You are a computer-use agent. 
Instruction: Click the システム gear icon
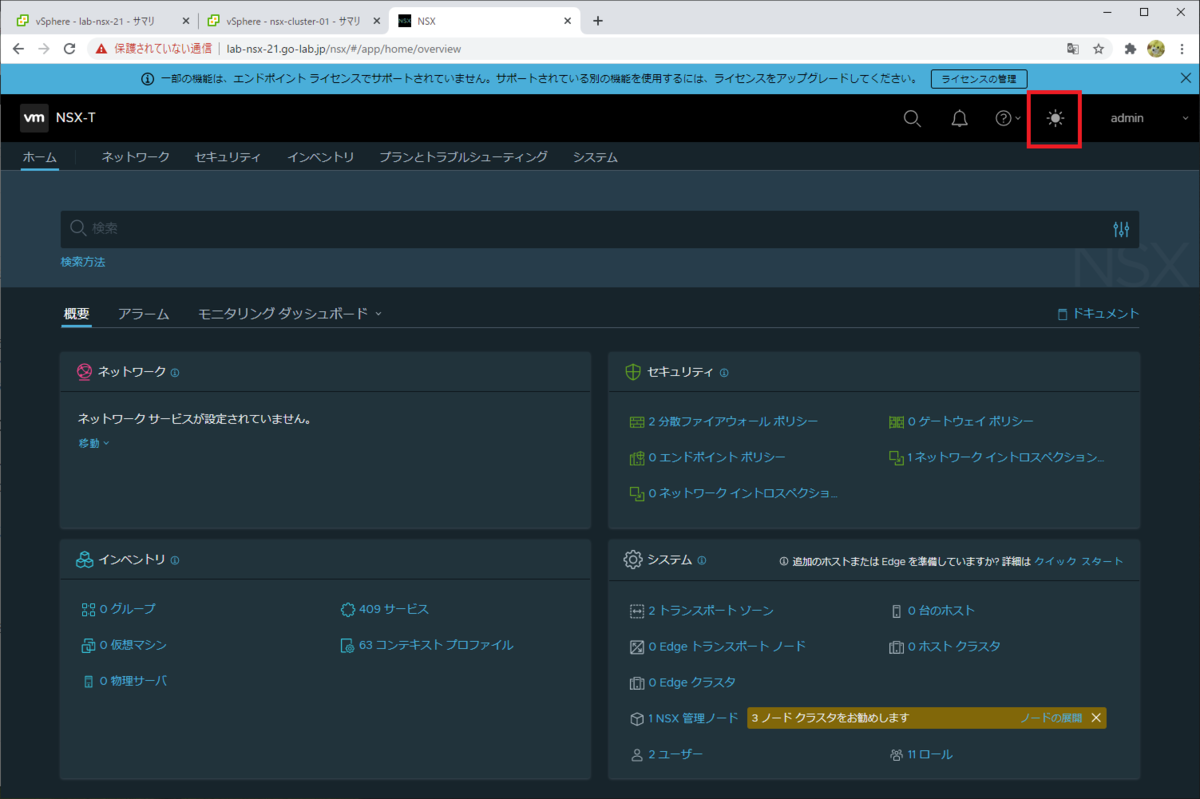(632, 560)
